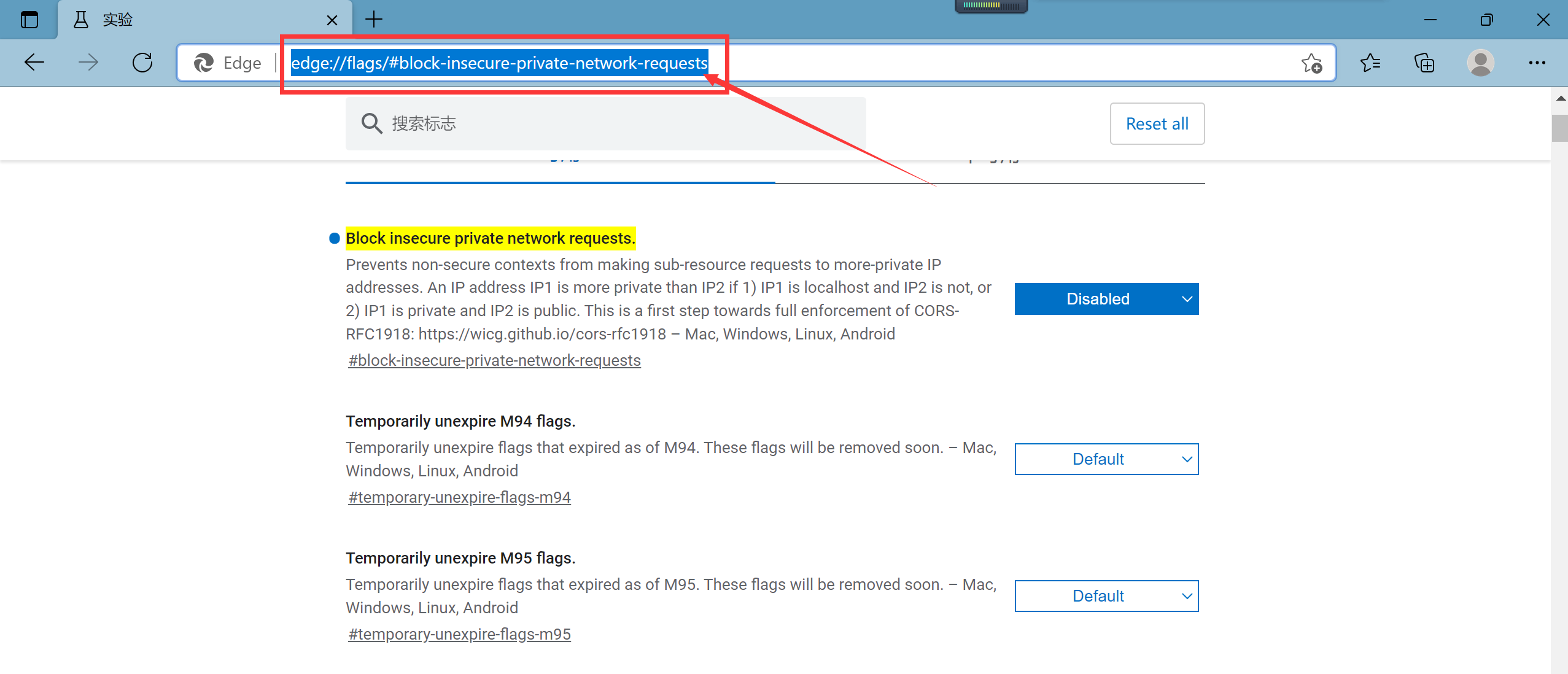The width and height of the screenshot is (1568, 674).
Task: Close the 实验 tab
Action: click(x=332, y=20)
